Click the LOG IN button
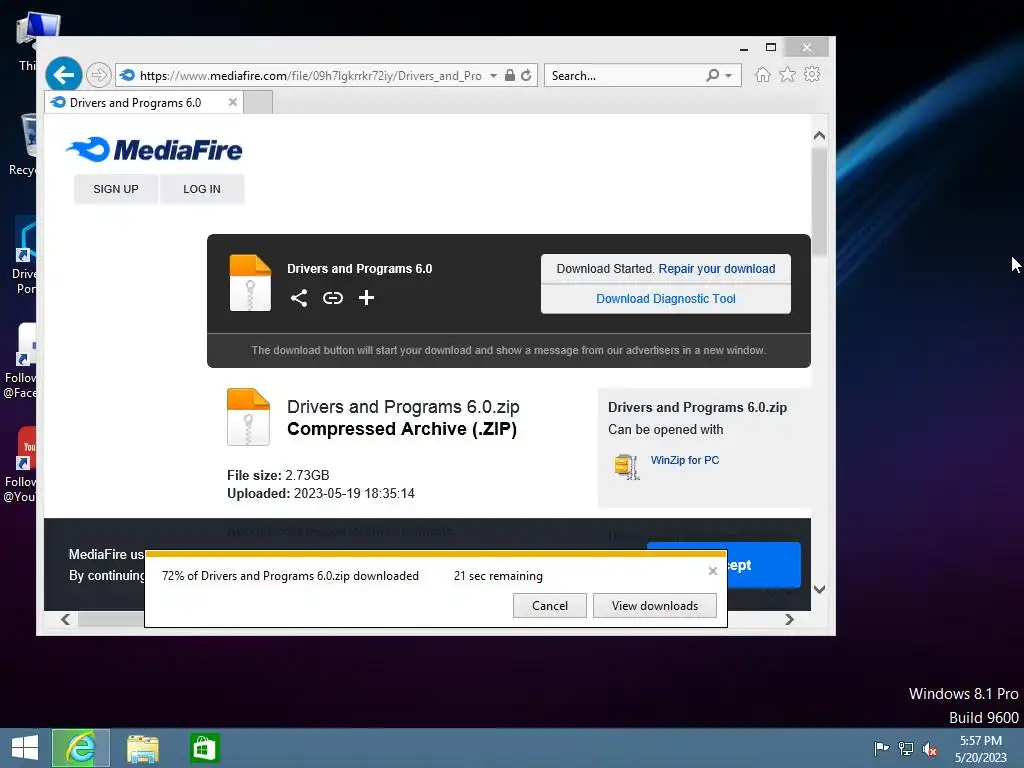Image resolution: width=1024 pixels, height=768 pixels. click(202, 189)
